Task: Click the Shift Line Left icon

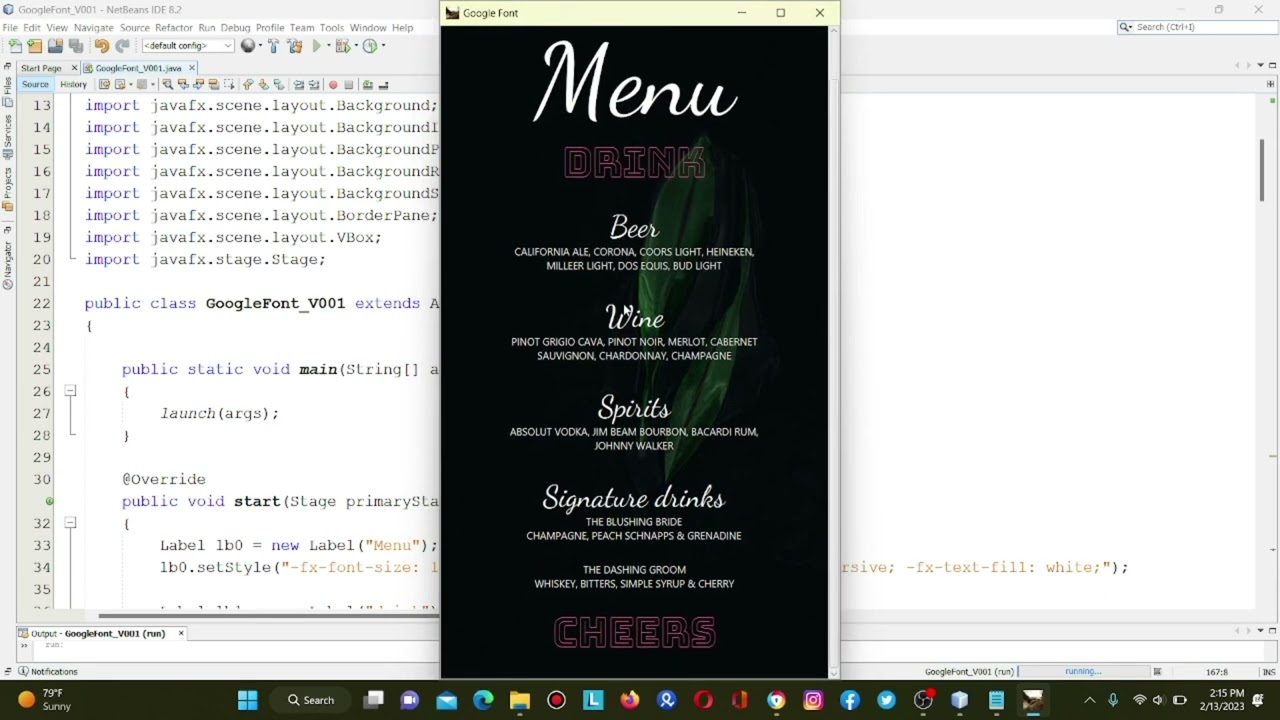Action: (299, 85)
